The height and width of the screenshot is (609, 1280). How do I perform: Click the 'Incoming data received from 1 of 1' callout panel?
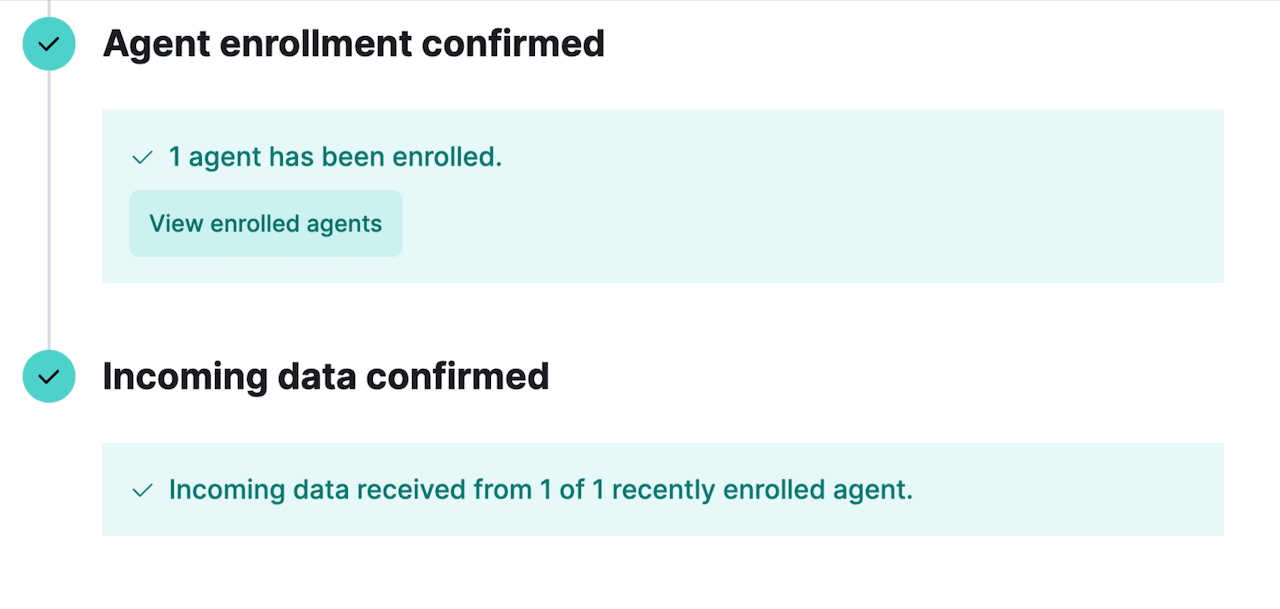click(x=662, y=489)
